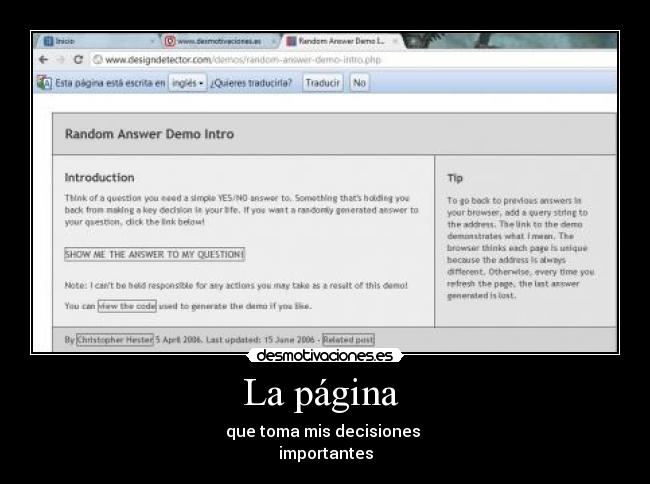This screenshot has height=484, width=650.
Task: Open the Related post link
Action: click(x=348, y=339)
